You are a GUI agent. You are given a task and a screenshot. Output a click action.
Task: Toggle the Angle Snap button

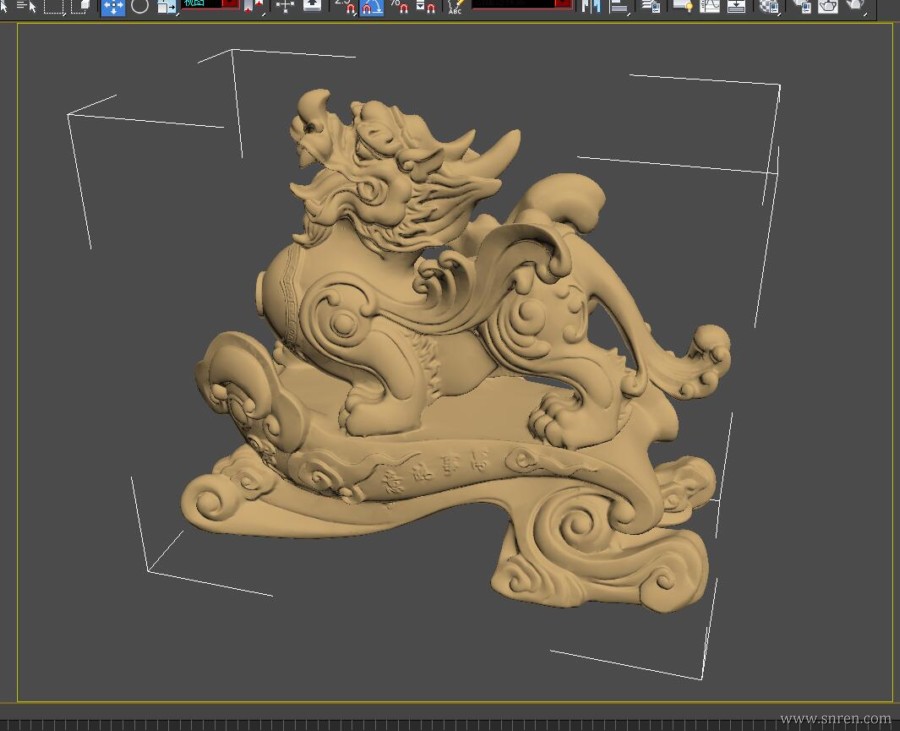[x=372, y=6]
